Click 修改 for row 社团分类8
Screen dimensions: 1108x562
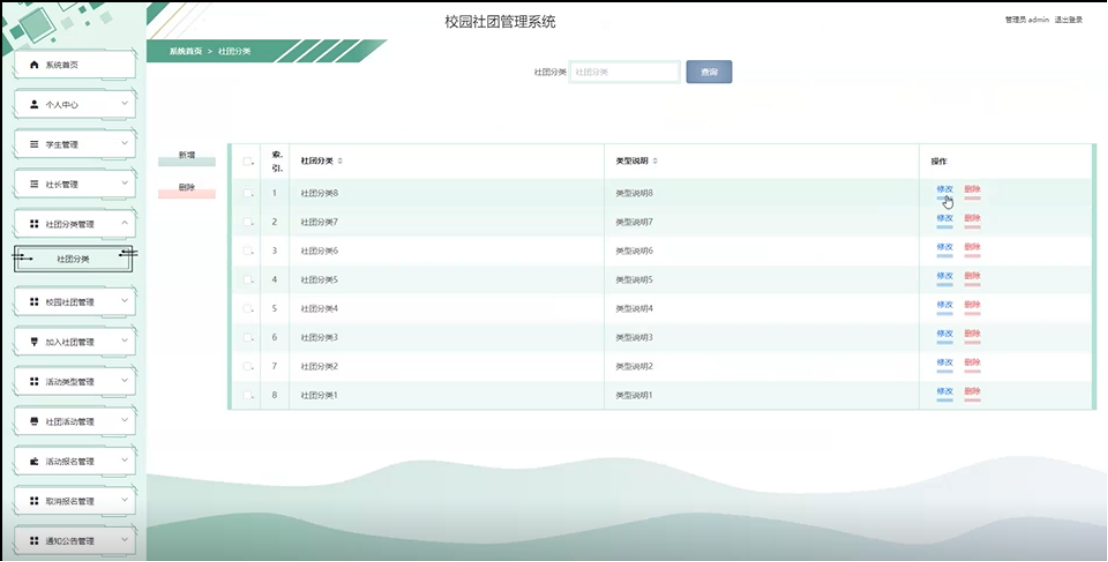pos(945,189)
